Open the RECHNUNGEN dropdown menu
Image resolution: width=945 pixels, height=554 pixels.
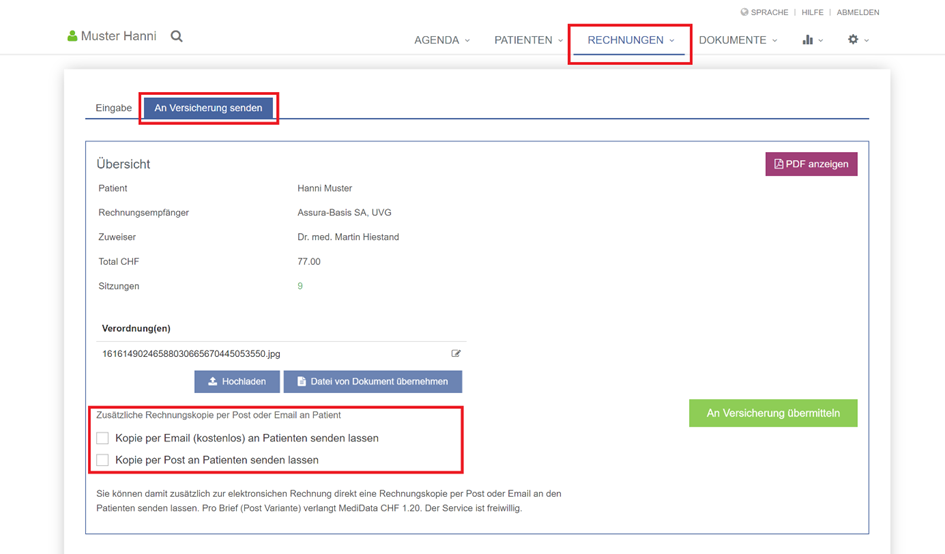click(x=630, y=40)
